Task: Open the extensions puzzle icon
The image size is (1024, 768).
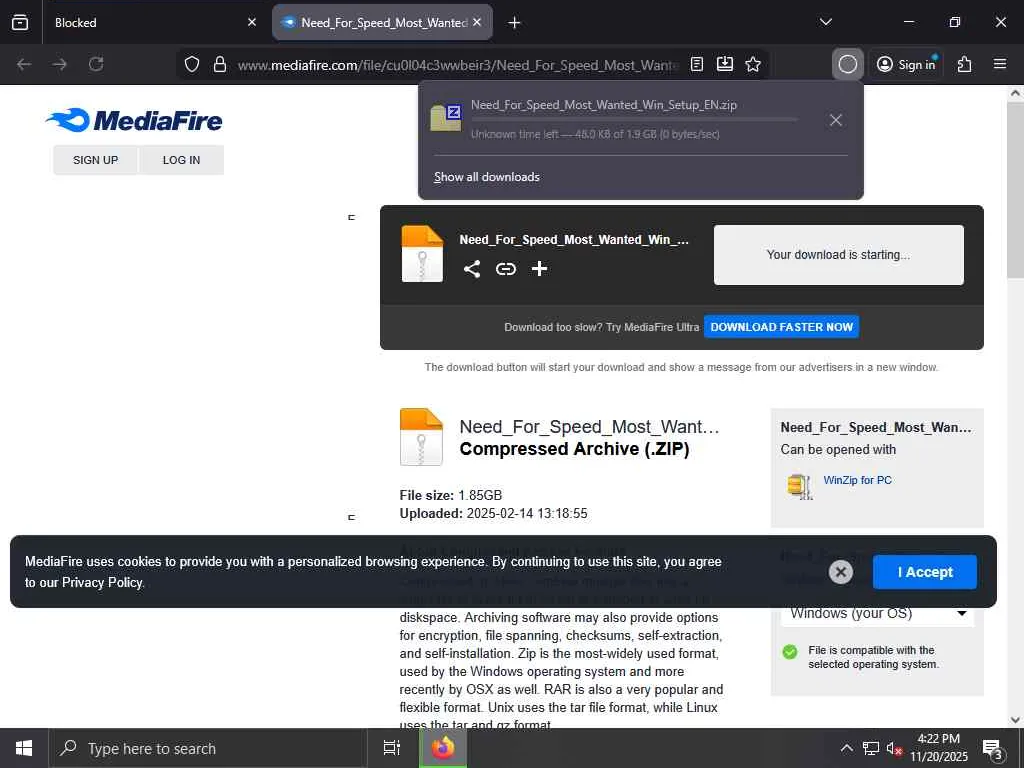Action: click(x=965, y=64)
